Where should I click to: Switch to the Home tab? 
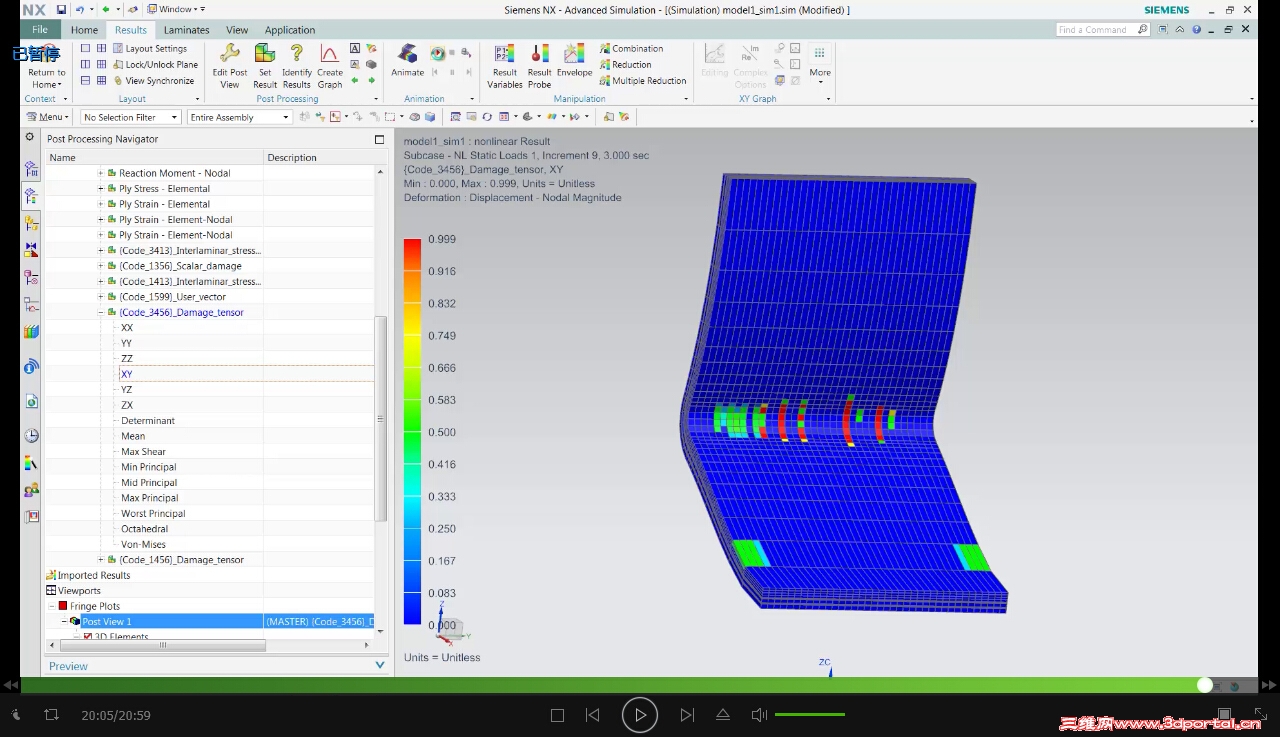(84, 30)
